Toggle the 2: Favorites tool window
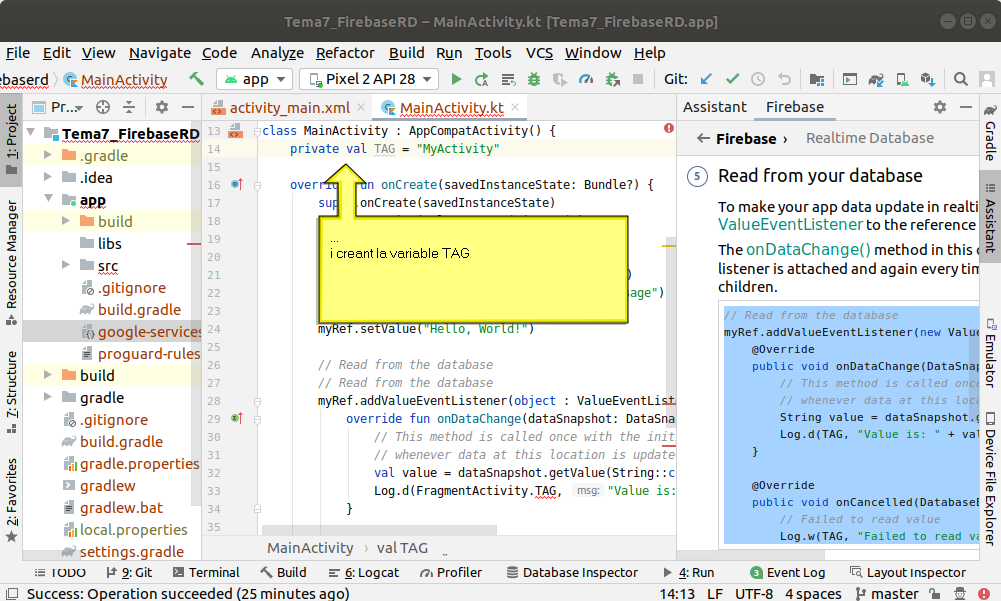This screenshot has width=1001, height=601. (x=11, y=500)
